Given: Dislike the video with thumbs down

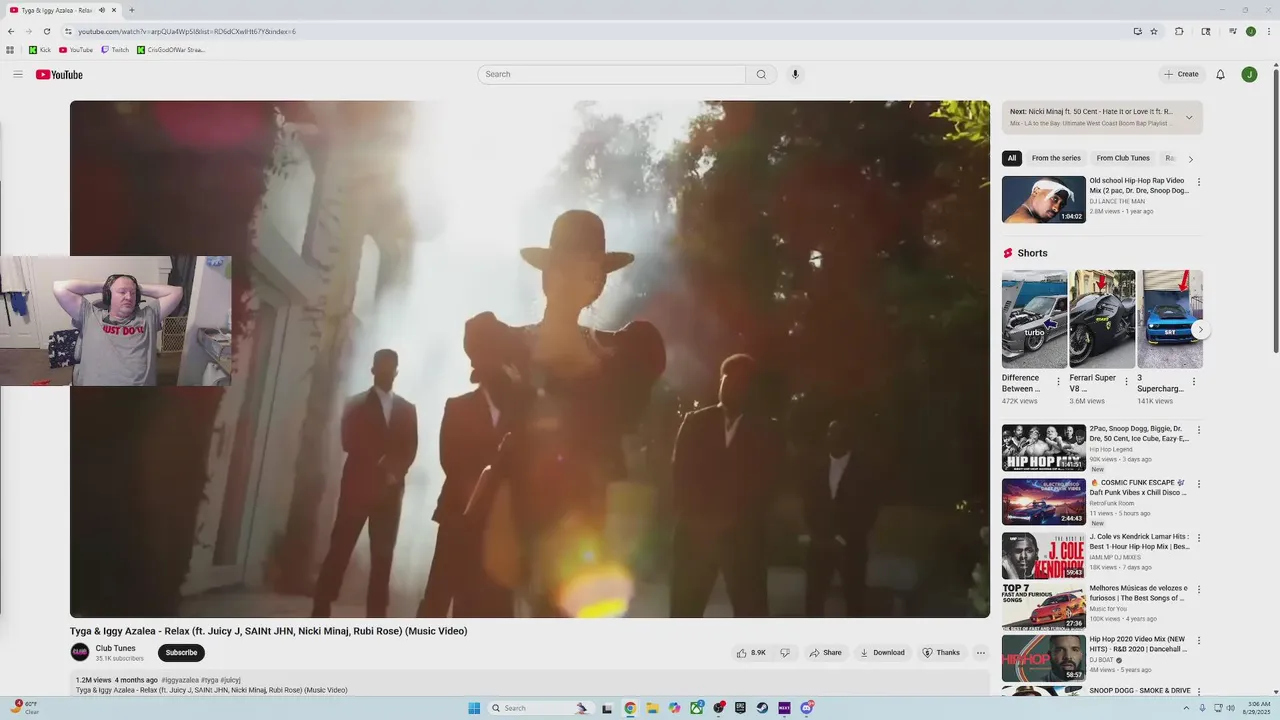Looking at the screenshot, I should pyautogui.click(x=785, y=653).
